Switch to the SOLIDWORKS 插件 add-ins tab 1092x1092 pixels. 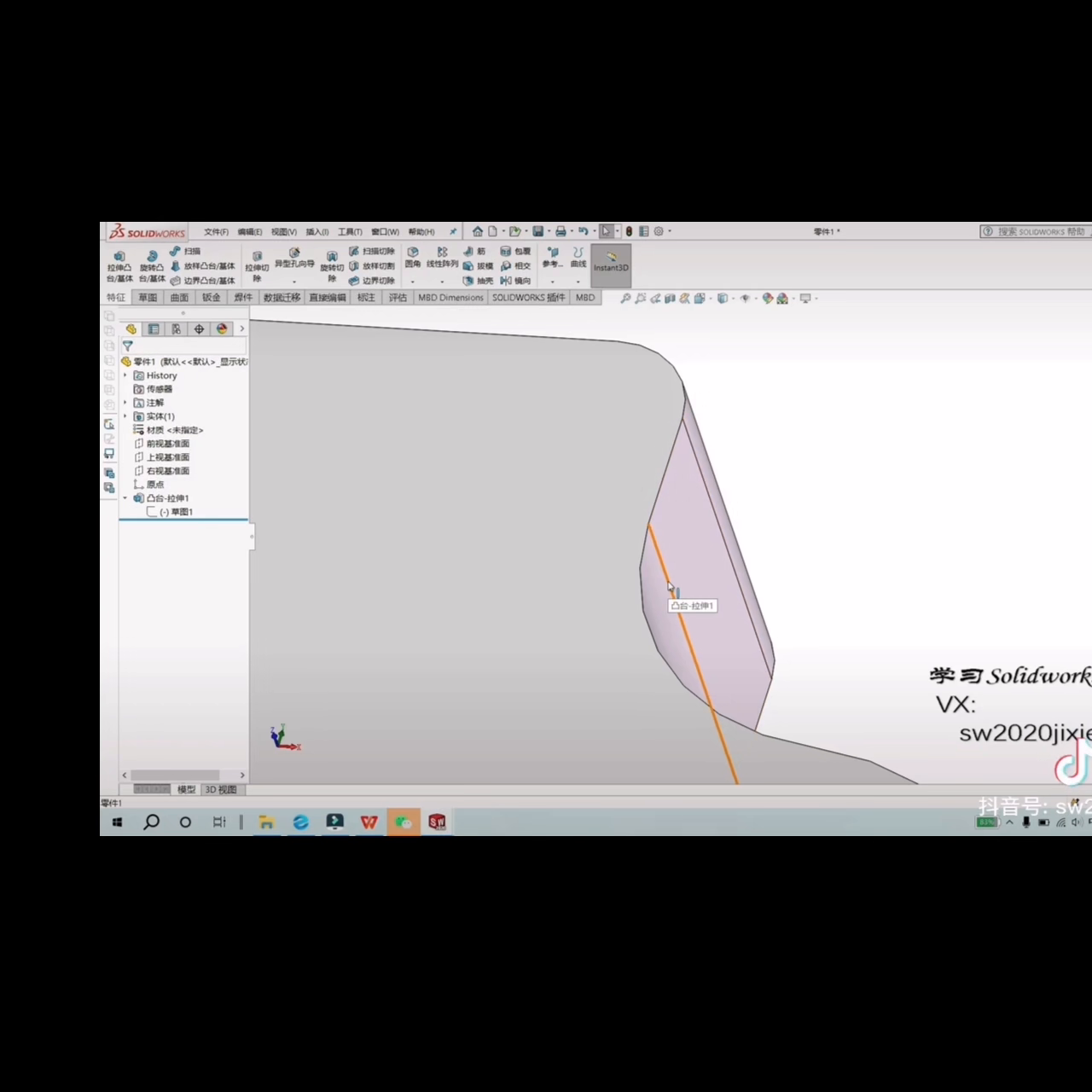(x=529, y=298)
